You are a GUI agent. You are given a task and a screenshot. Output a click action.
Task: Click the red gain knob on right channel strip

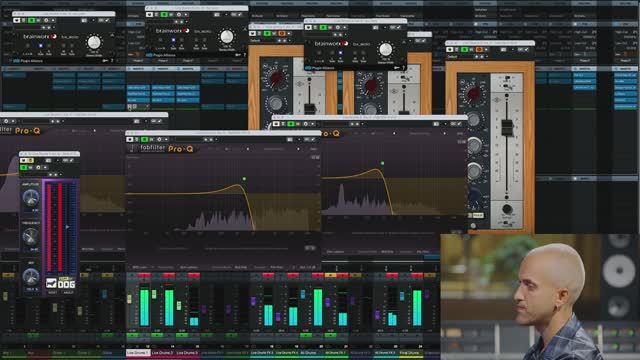pyautogui.click(x=473, y=93)
